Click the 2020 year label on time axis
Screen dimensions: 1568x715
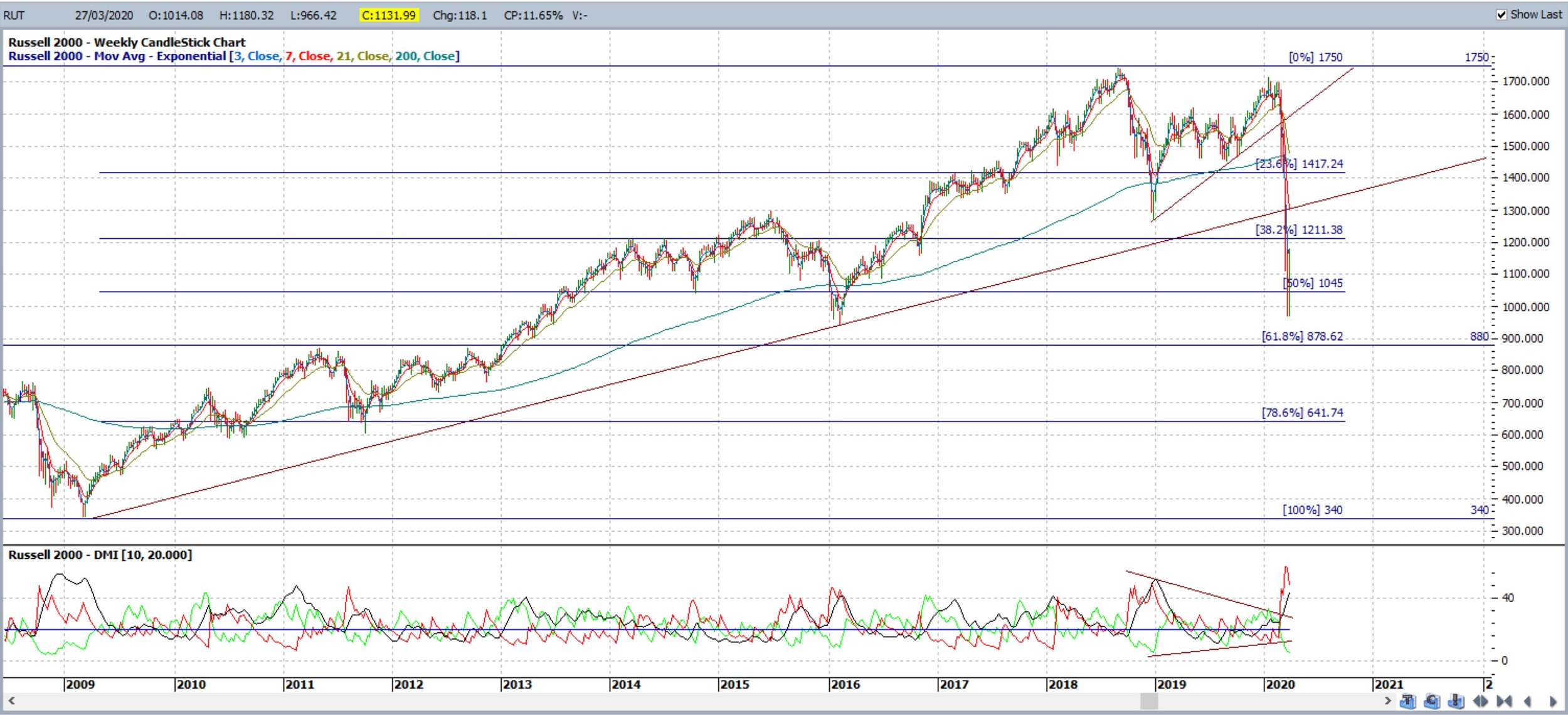click(1280, 684)
